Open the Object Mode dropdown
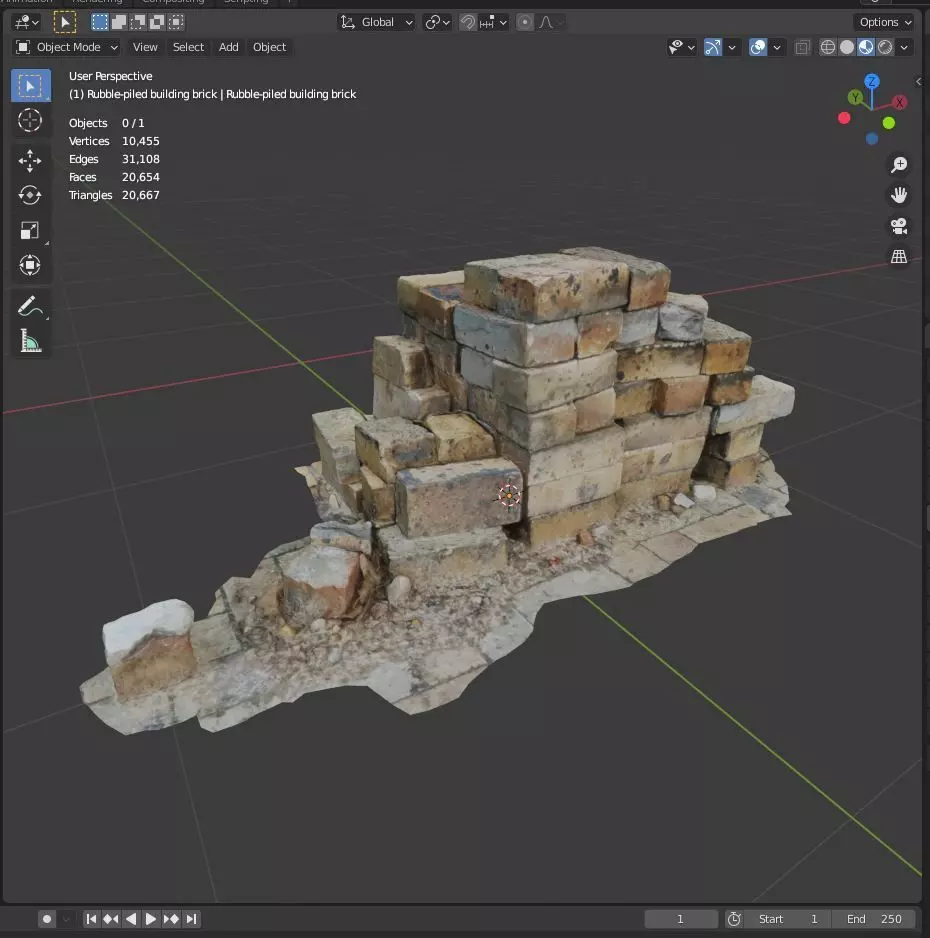Screen dimensions: 930x938 (66, 47)
